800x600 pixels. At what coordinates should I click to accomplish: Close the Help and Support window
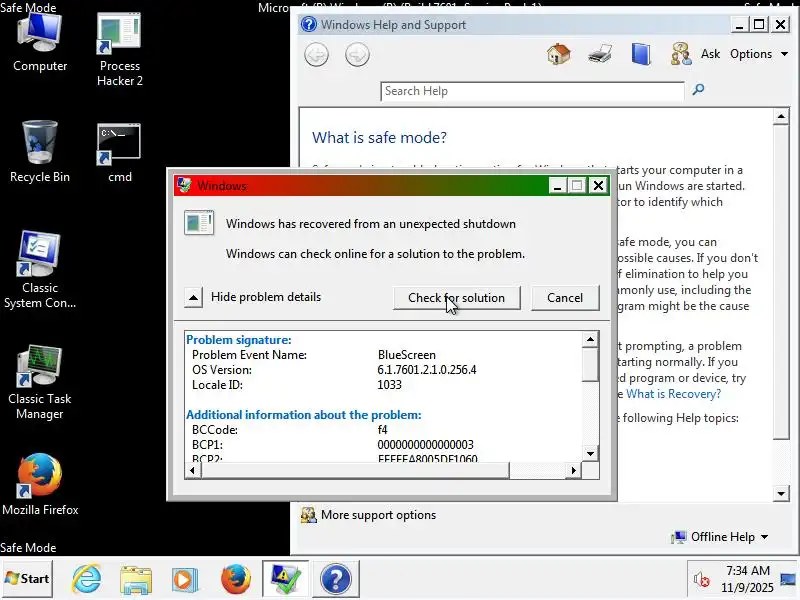(781, 24)
